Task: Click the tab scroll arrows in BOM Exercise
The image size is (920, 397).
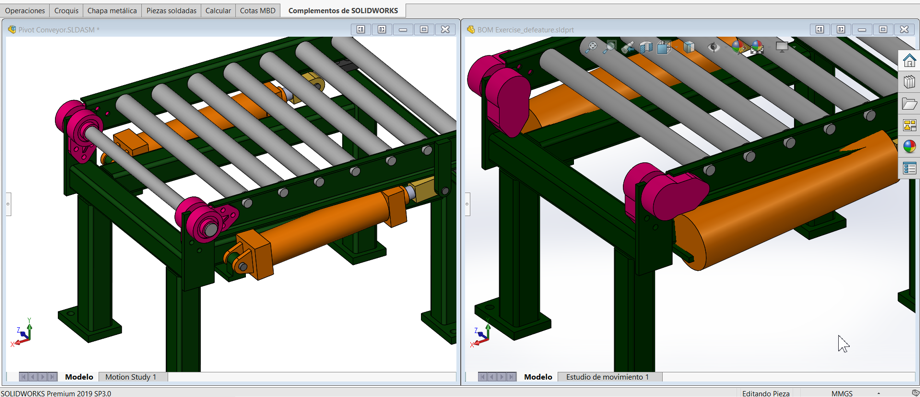Action: click(498, 376)
